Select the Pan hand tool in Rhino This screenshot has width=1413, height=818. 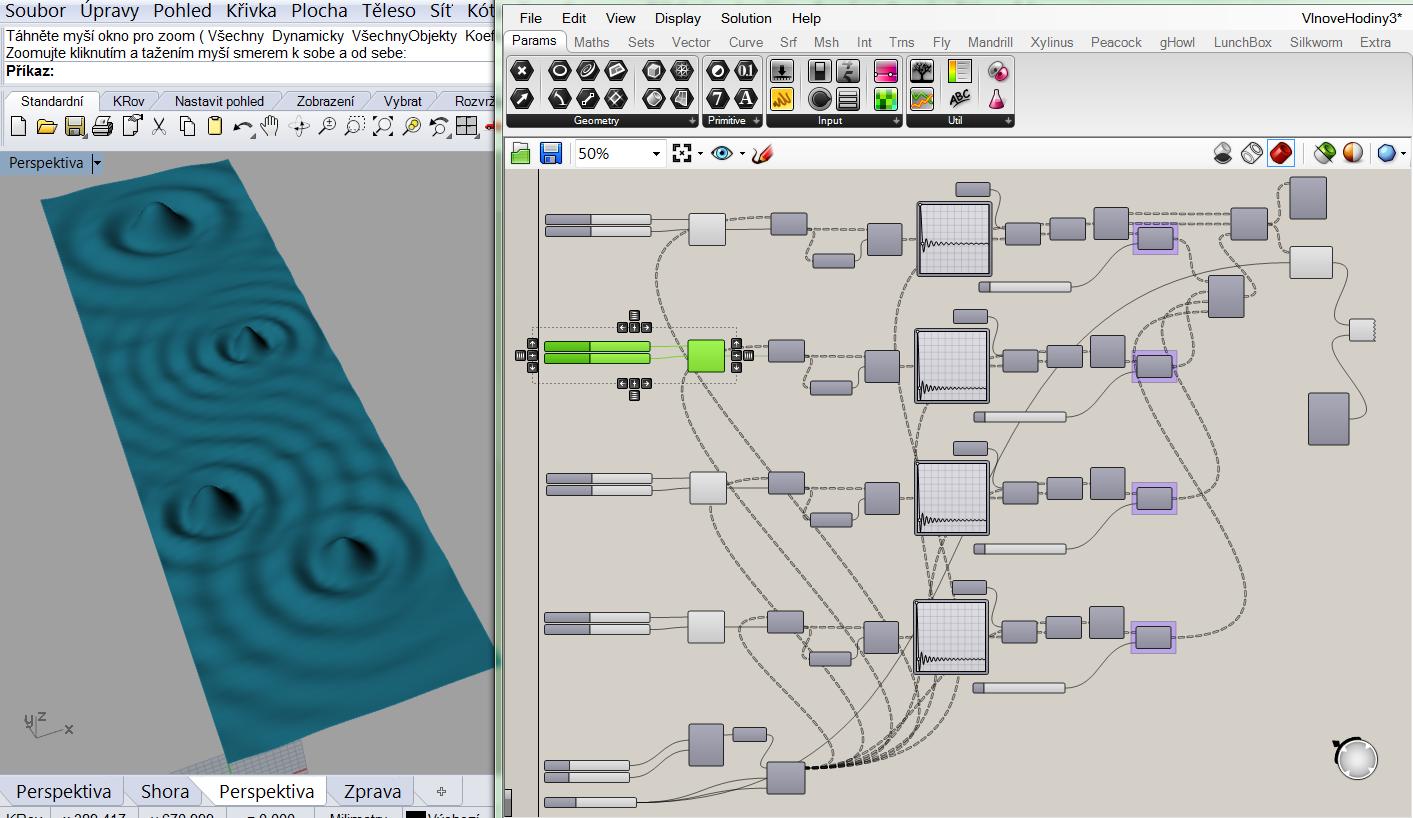(x=269, y=126)
